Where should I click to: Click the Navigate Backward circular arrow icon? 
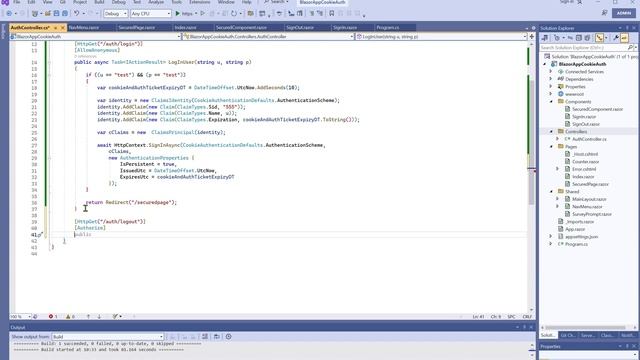coord(9,13)
